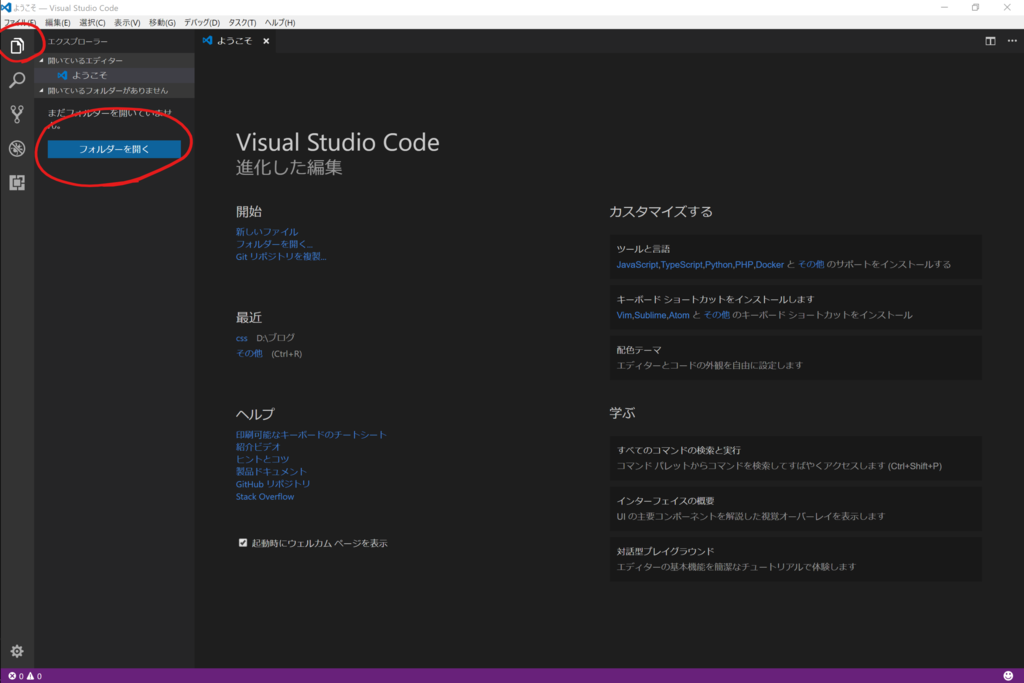Click the エクスプローラー panel title

[x=78, y=41]
